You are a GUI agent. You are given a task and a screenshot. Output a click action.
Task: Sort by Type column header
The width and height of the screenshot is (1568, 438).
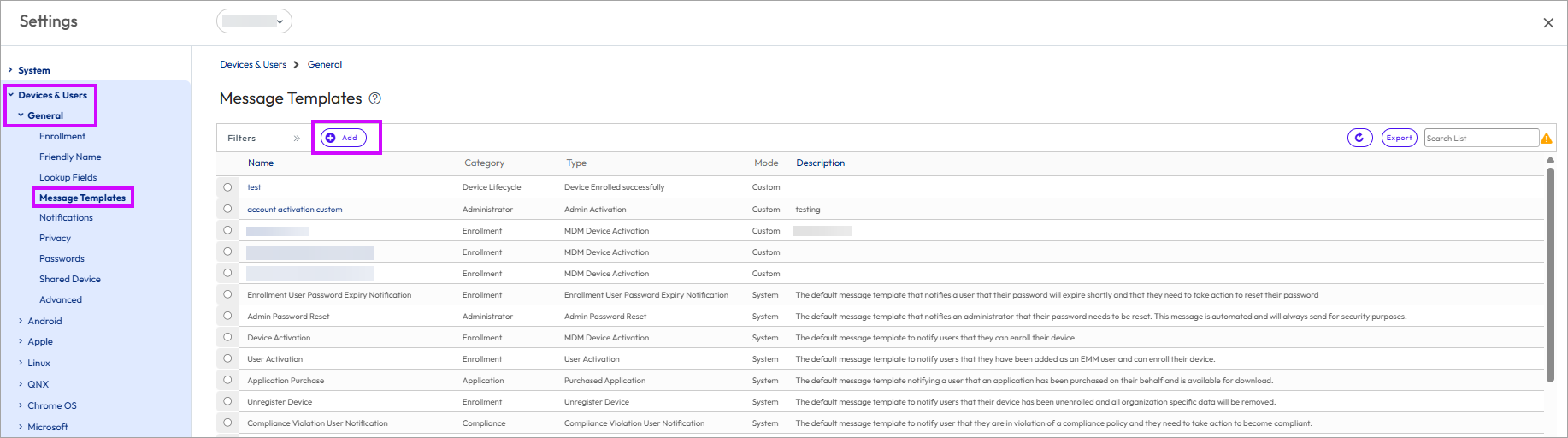click(576, 163)
